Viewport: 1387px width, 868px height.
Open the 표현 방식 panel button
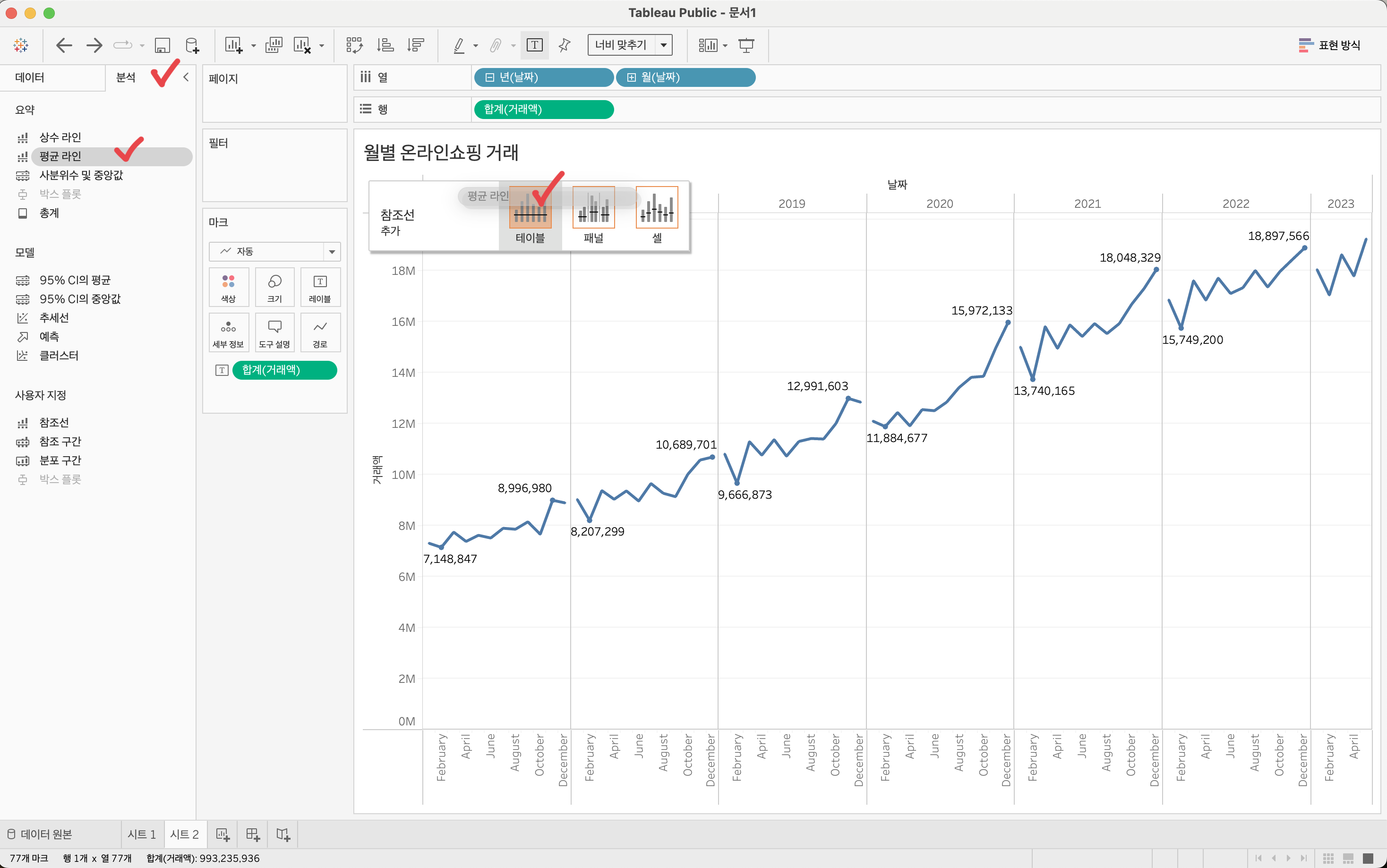coord(1329,45)
